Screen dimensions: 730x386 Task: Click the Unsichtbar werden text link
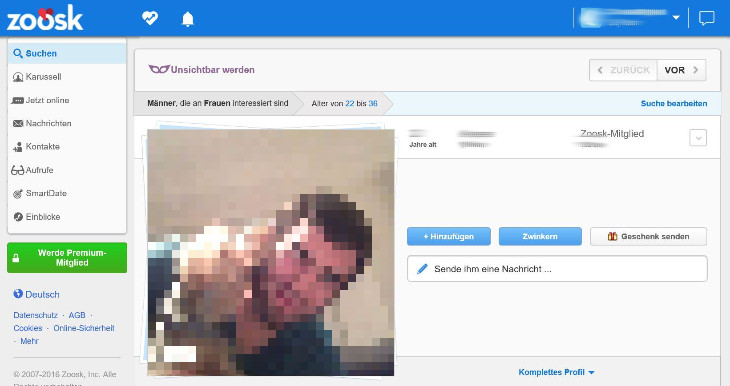point(213,70)
